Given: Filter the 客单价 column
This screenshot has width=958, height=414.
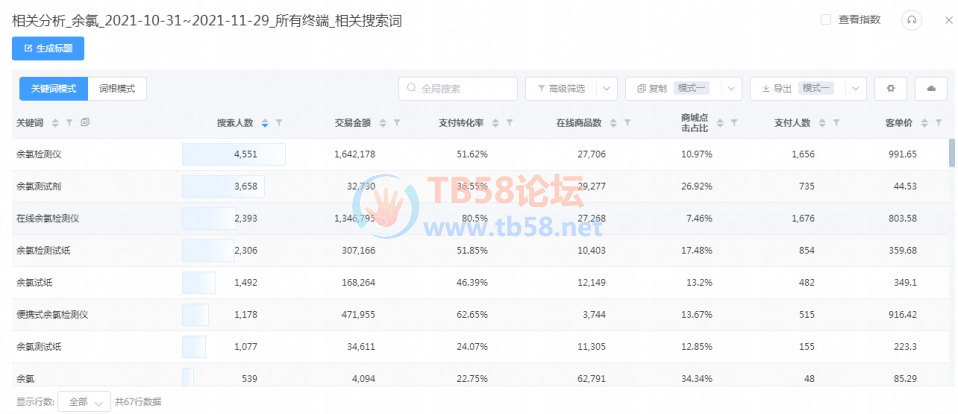Looking at the screenshot, I should click(938, 123).
